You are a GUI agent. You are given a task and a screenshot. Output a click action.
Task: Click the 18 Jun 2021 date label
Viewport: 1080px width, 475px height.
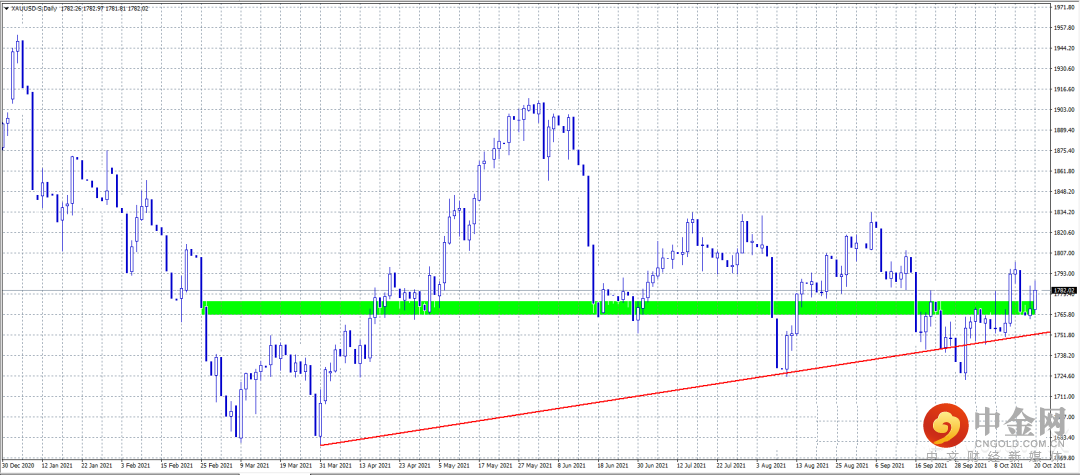coord(614,466)
